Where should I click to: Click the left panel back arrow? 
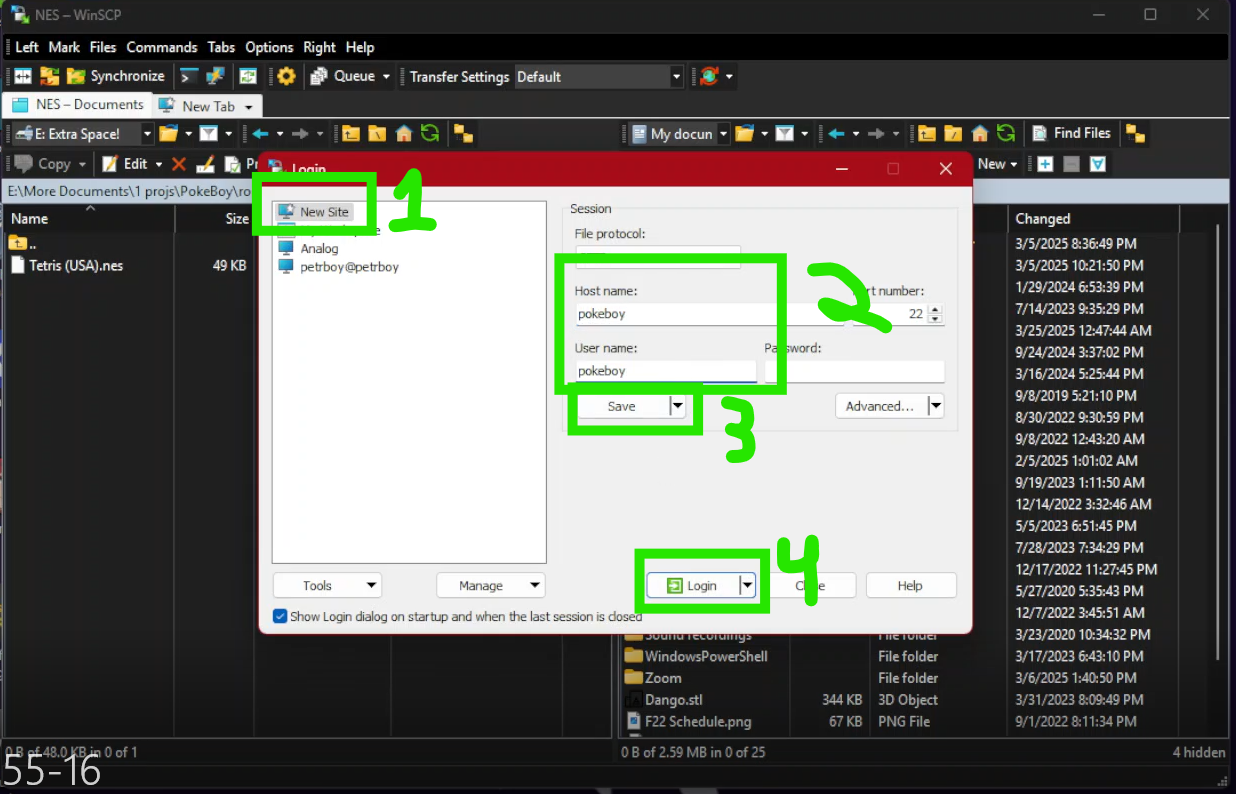tap(260, 133)
